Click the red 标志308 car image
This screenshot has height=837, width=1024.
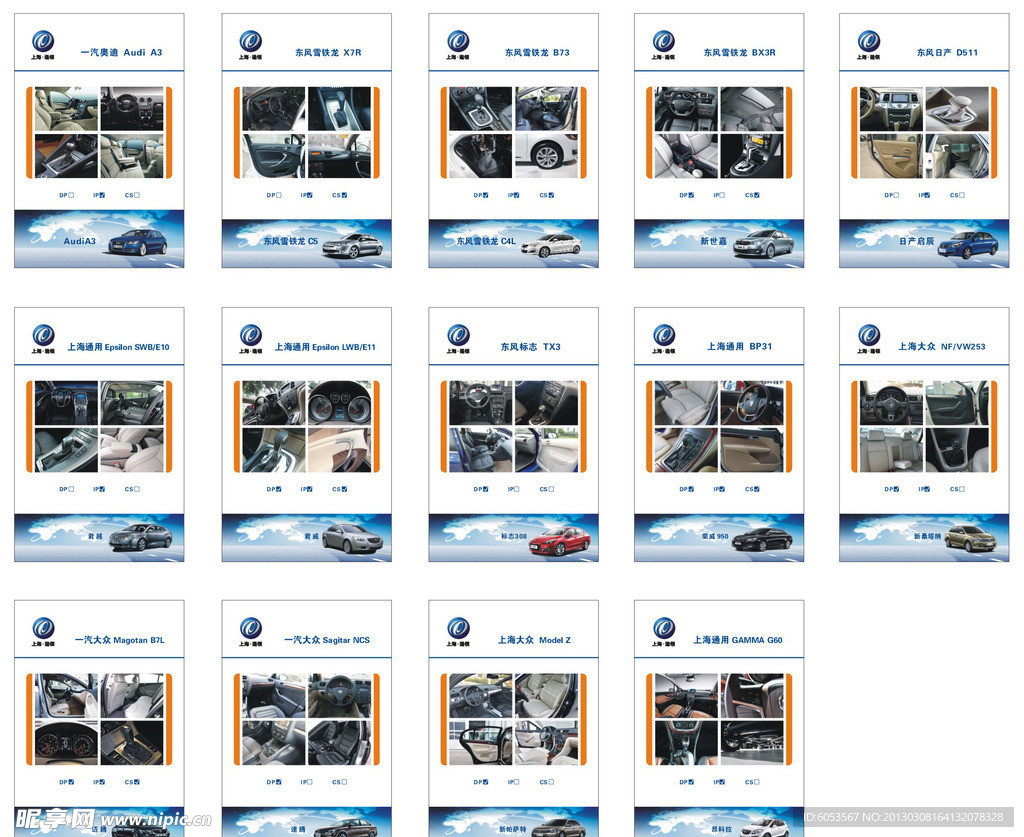[560, 542]
